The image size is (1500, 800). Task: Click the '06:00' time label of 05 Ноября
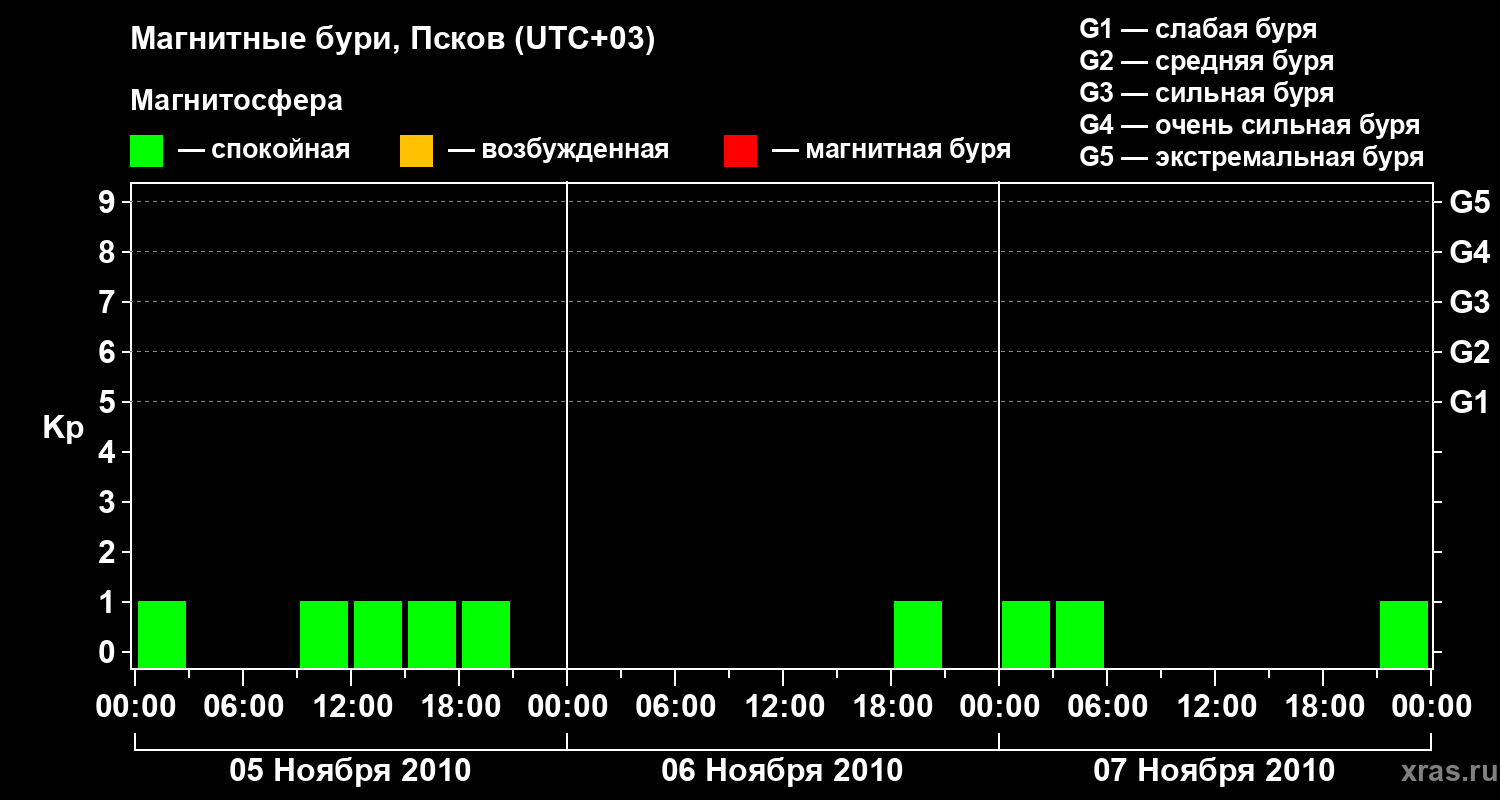coord(243,706)
